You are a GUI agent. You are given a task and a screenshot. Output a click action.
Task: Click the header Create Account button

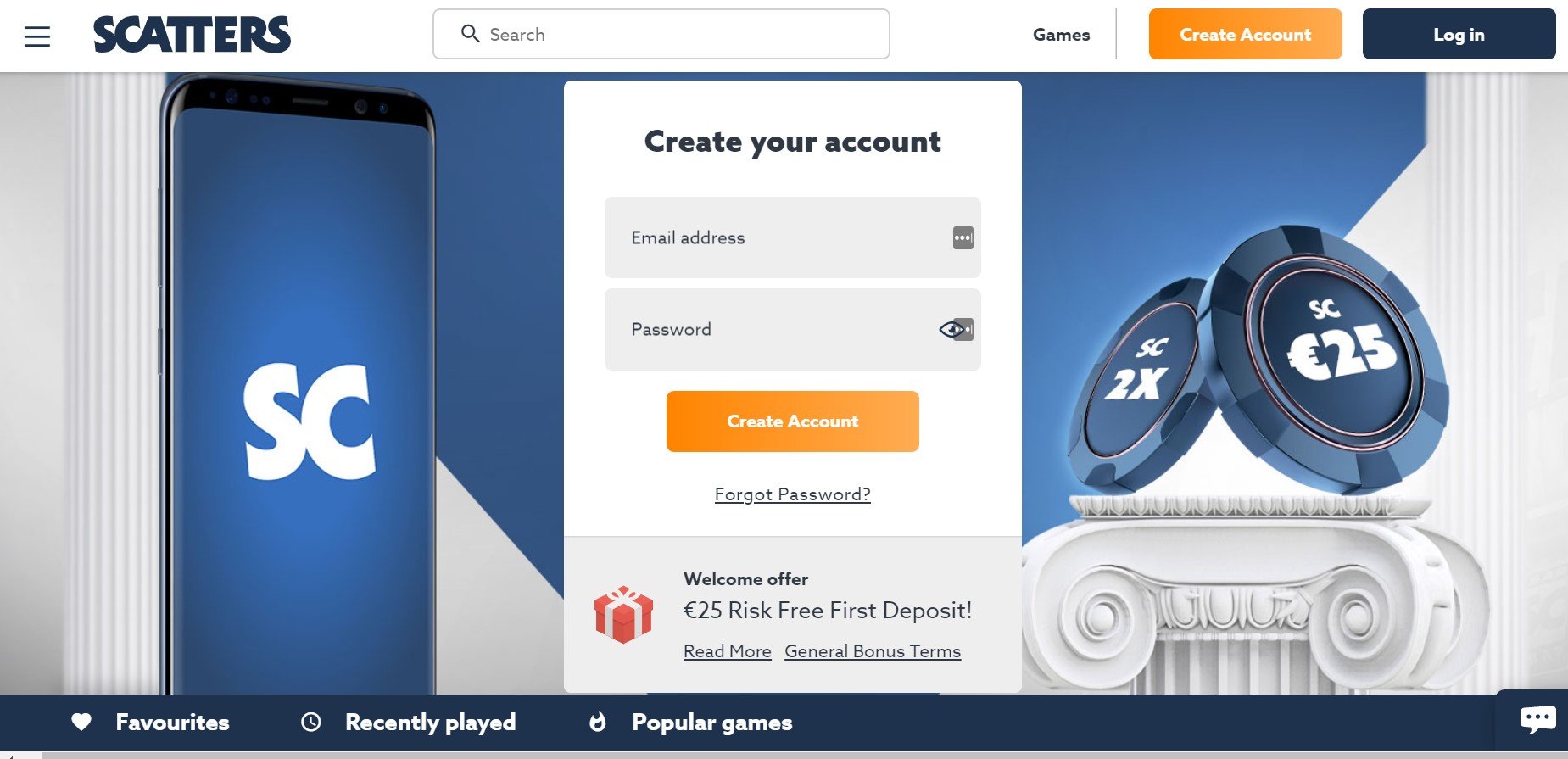tap(1245, 34)
